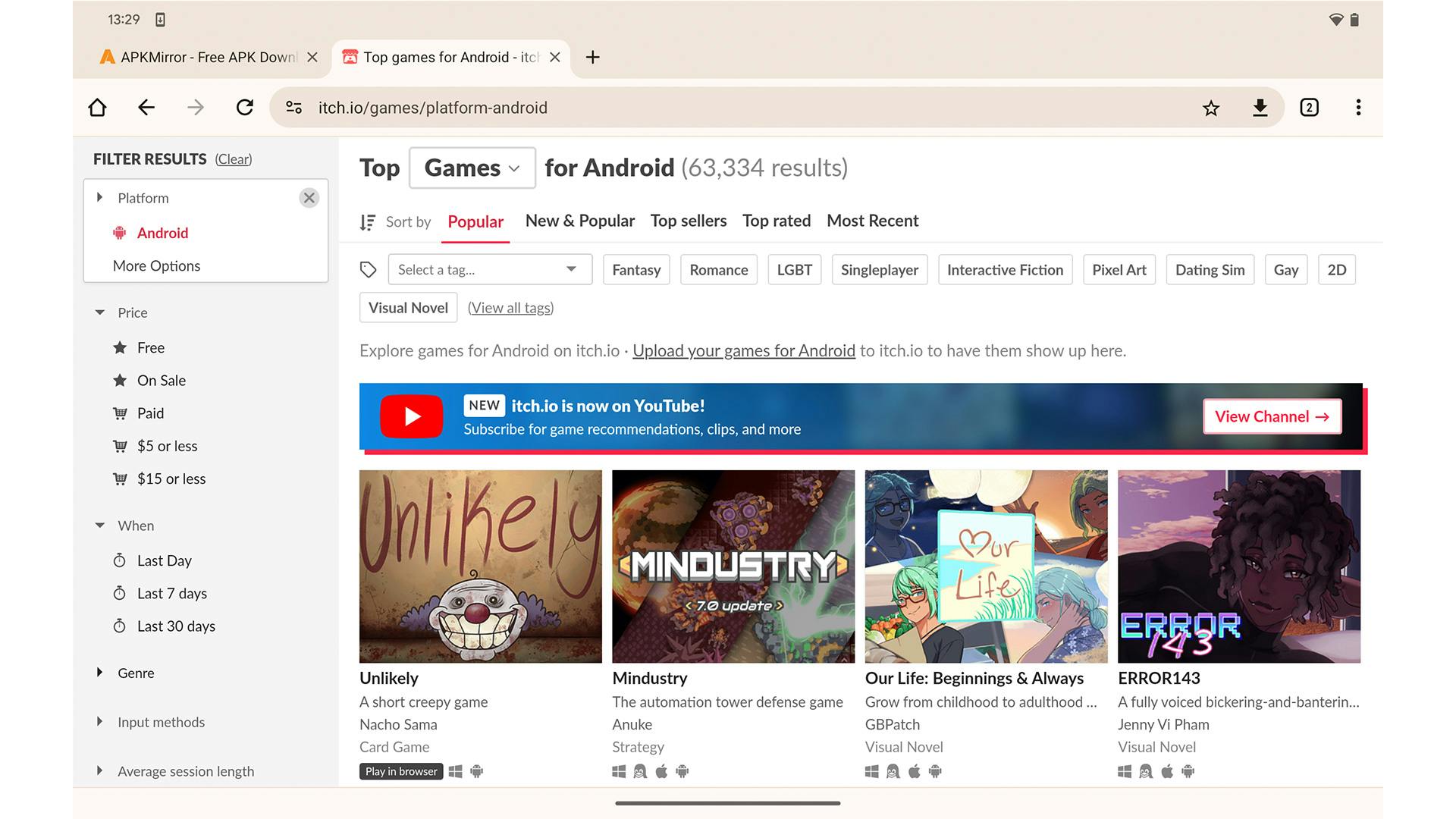Click the Apple icon below Our Life
The height and width of the screenshot is (819, 1456).
(x=915, y=771)
